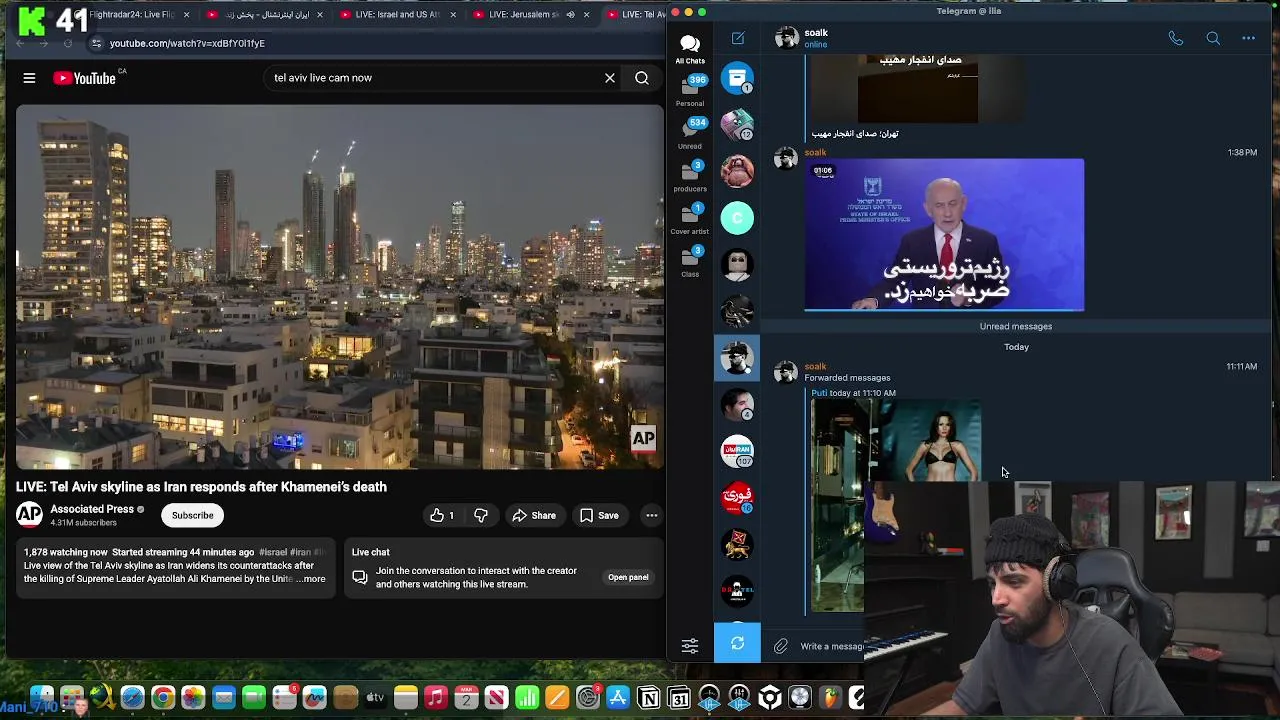
Task: Share the live video
Action: (x=534, y=516)
